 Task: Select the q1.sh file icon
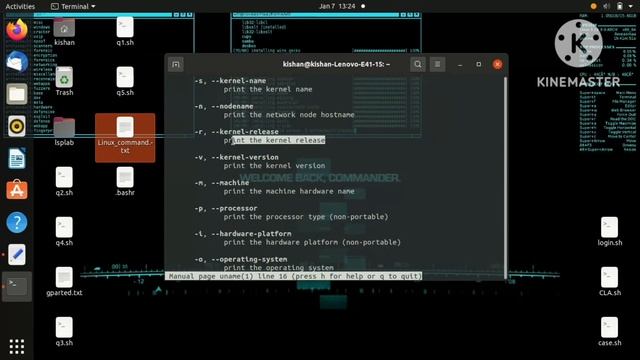pos(125,32)
